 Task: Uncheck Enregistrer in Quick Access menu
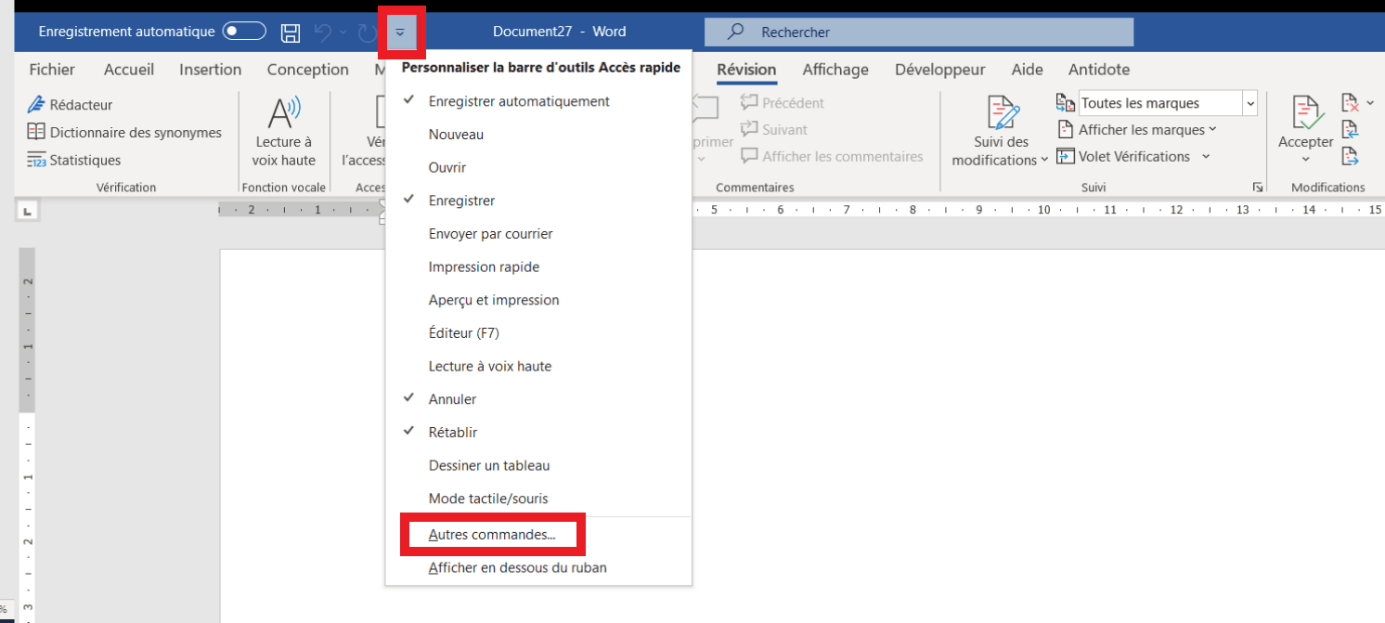[x=539, y=200]
